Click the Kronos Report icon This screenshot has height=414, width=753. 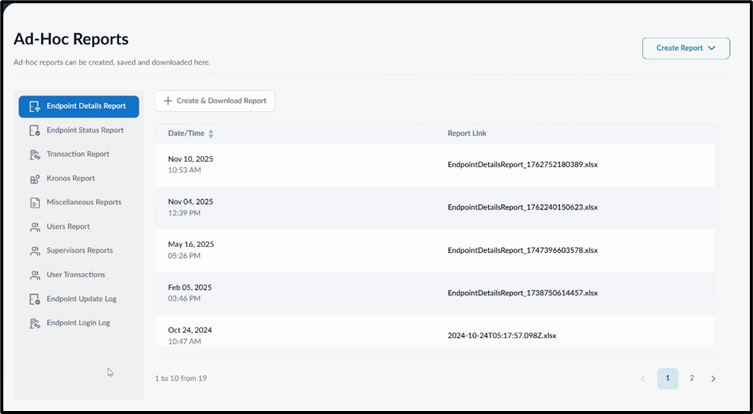[35, 179]
